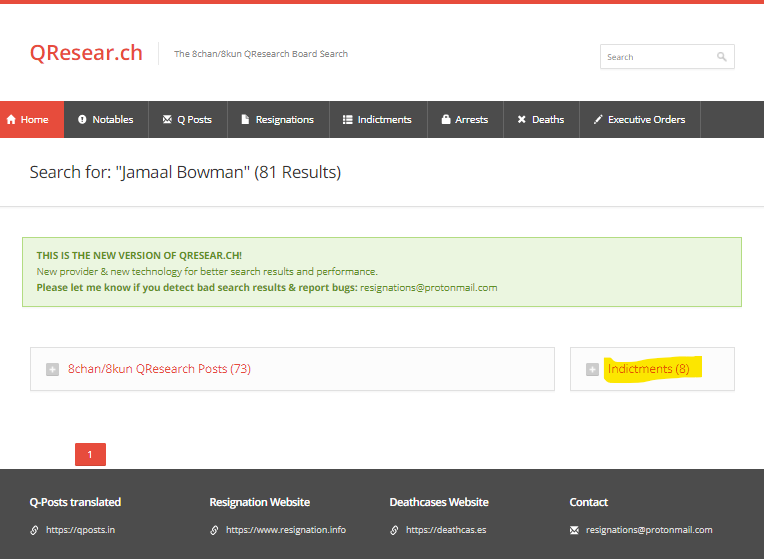
Task: Click THIS IS THE NEW VERSION notice text
Action: click(139, 255)
